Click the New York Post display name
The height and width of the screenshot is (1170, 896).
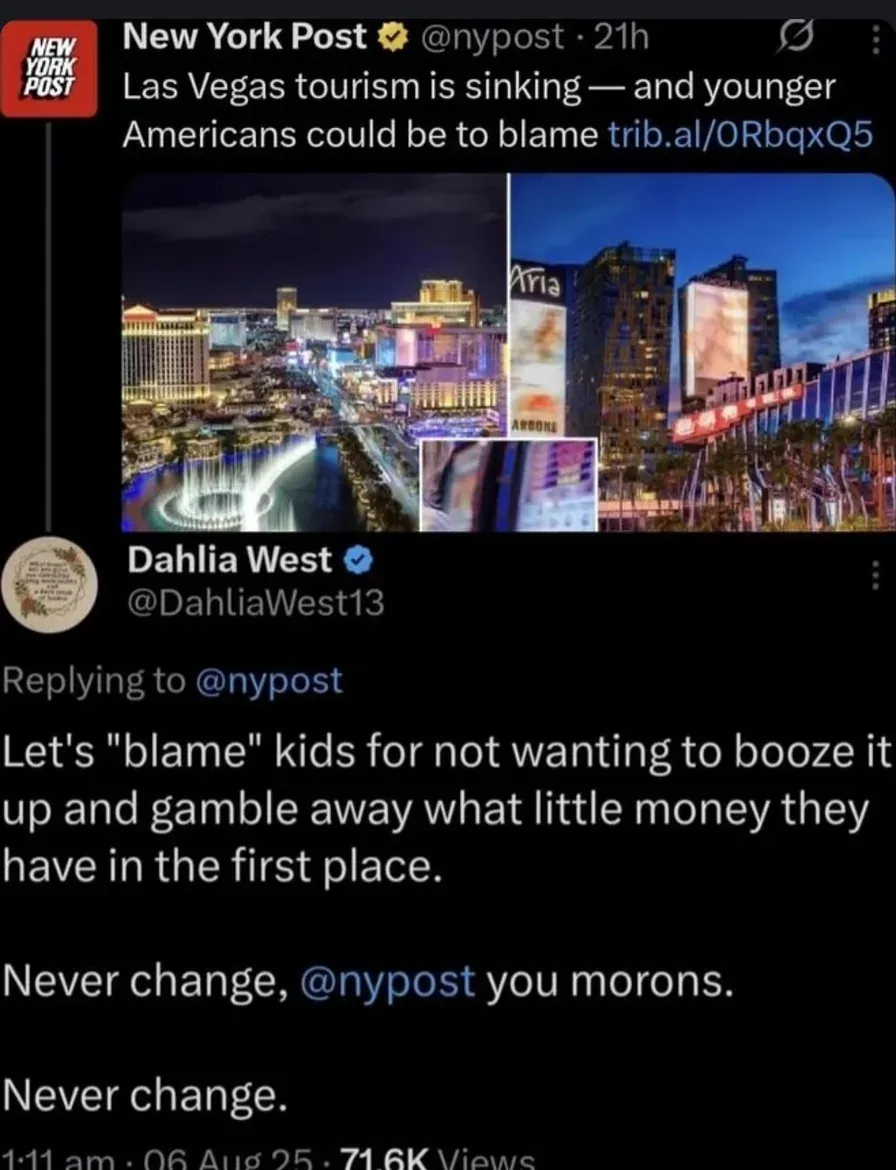pos(245,37)
